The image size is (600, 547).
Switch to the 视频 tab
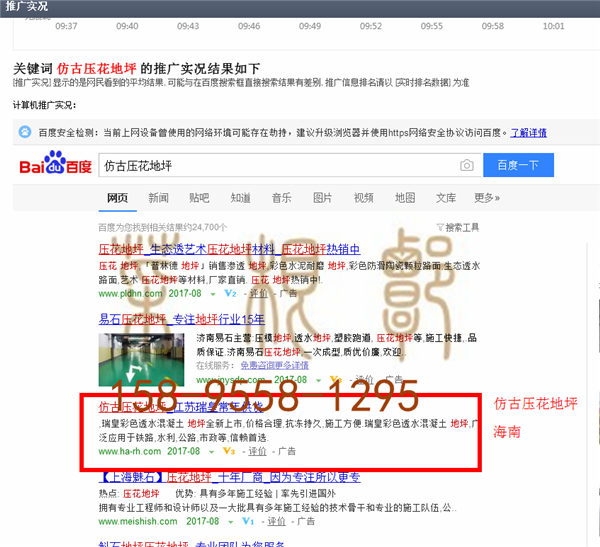(x=364, y=198)
